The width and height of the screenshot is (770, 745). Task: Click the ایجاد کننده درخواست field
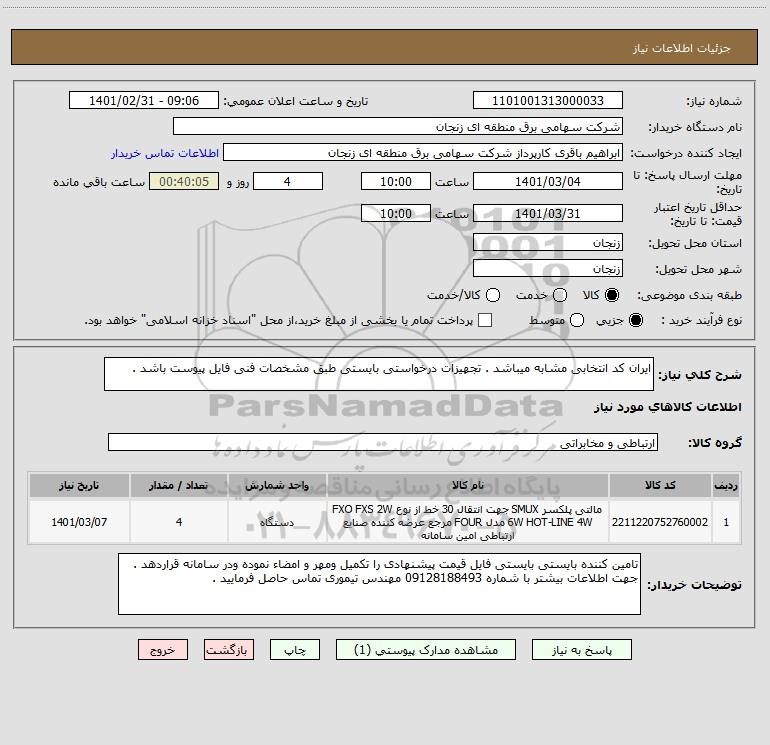point(423,152)
